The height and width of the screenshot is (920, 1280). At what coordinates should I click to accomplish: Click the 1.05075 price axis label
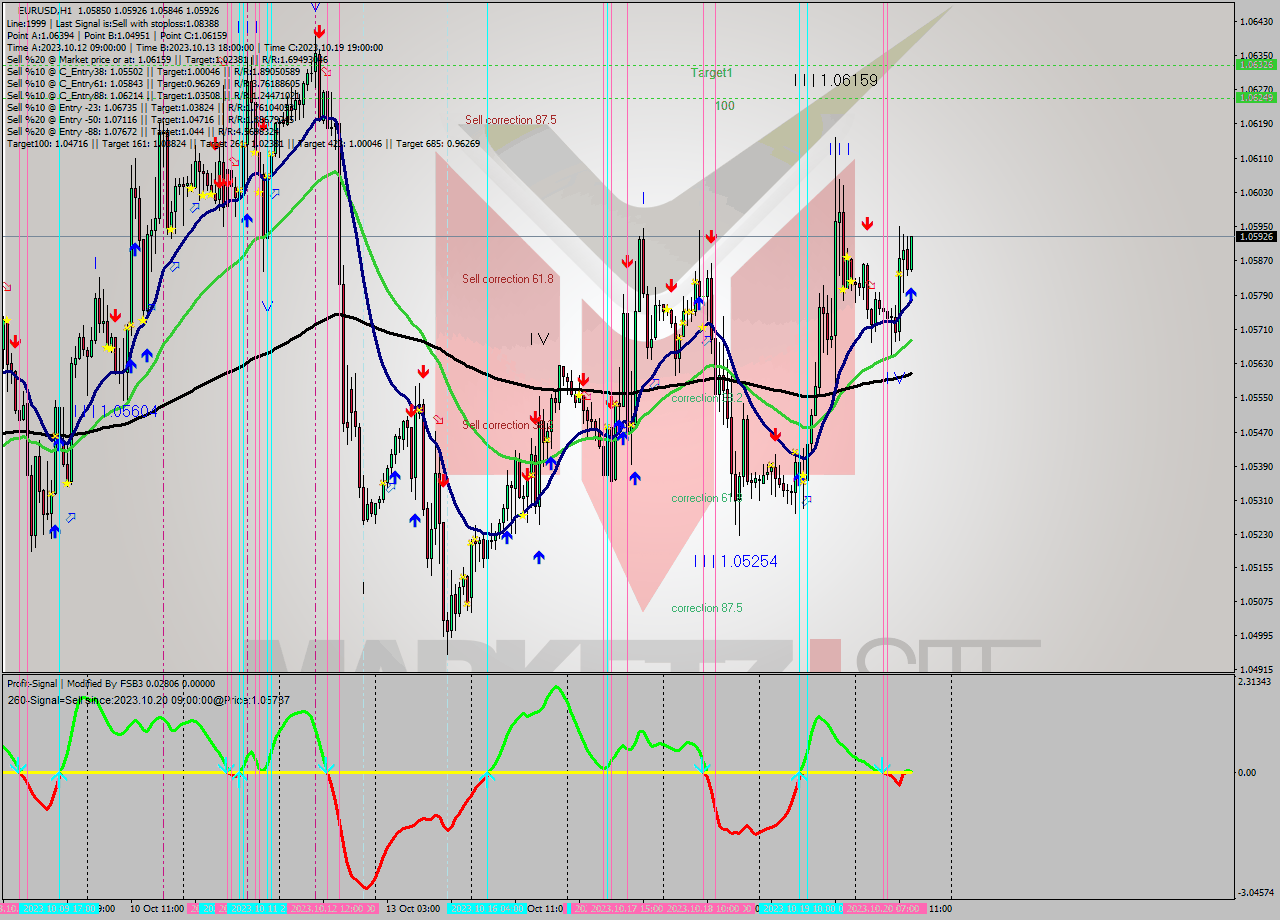pos(1256,601)
